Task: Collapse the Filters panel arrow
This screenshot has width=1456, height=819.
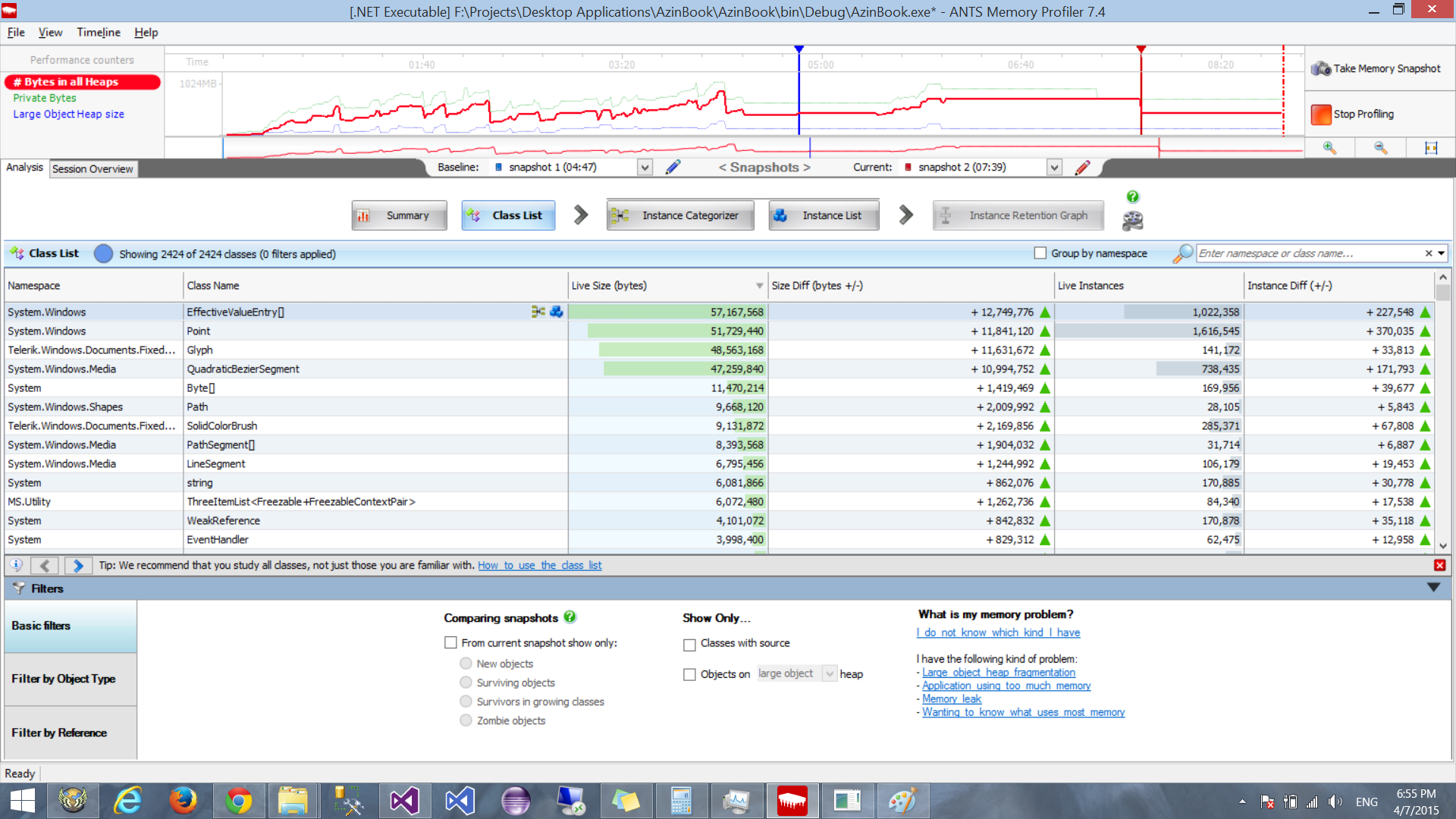Action: 1433,588
